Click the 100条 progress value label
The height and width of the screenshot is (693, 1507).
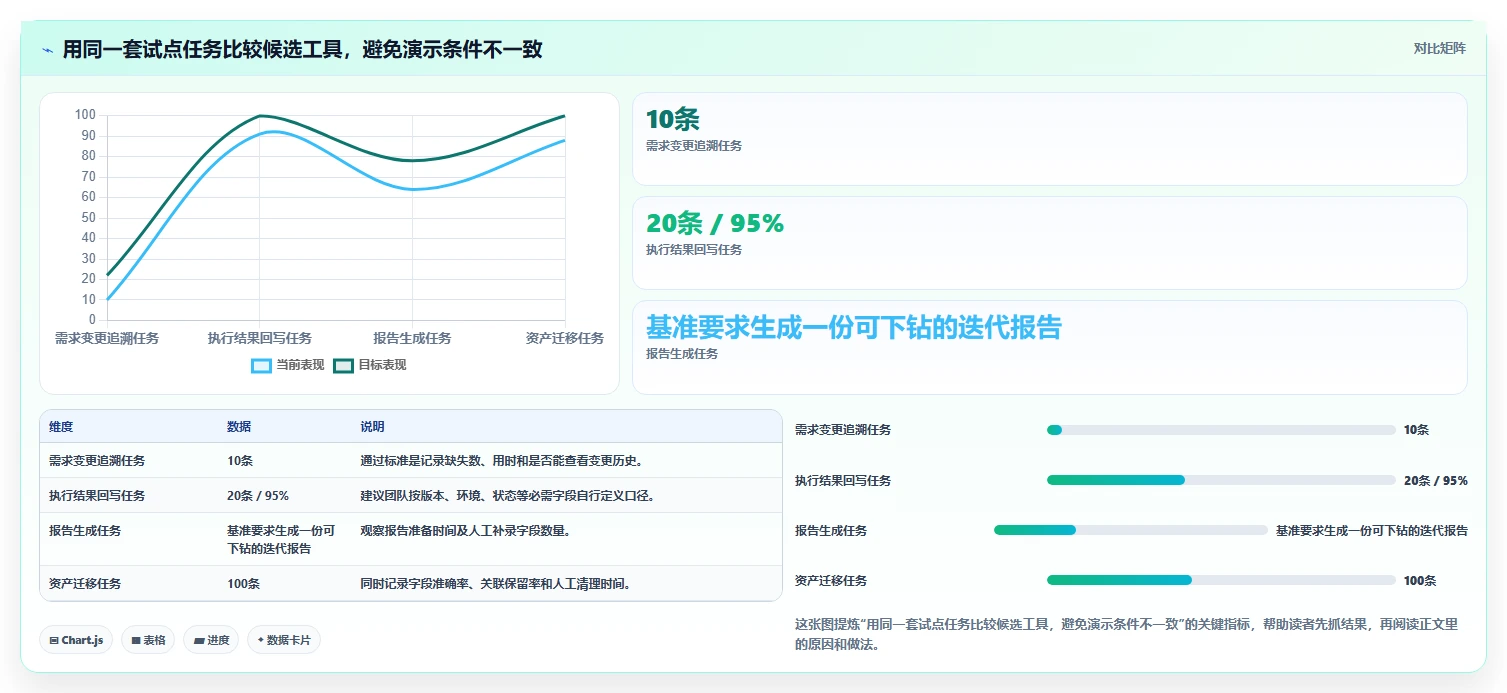[x=1420, y=580]
